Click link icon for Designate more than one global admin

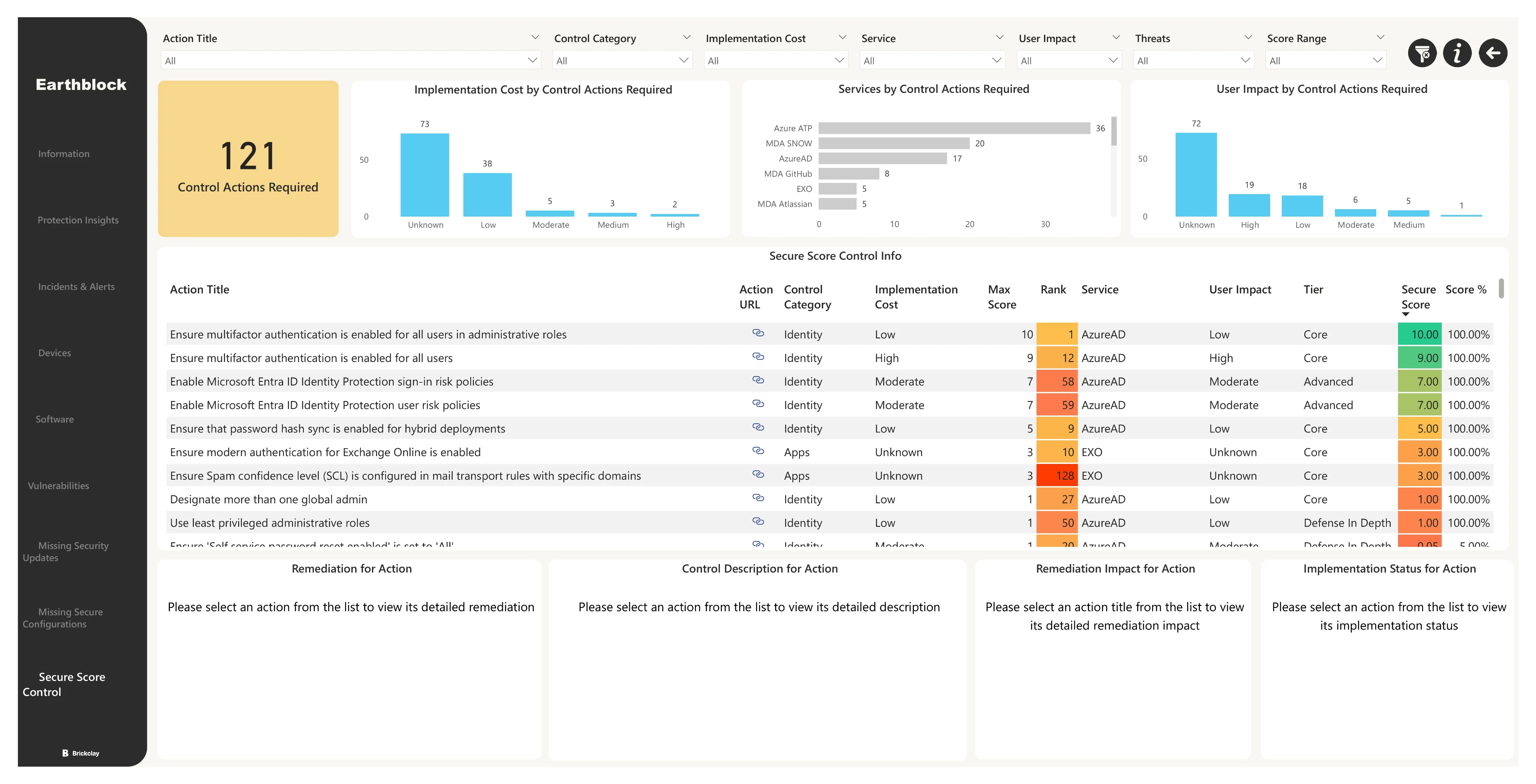coord(758,498)
